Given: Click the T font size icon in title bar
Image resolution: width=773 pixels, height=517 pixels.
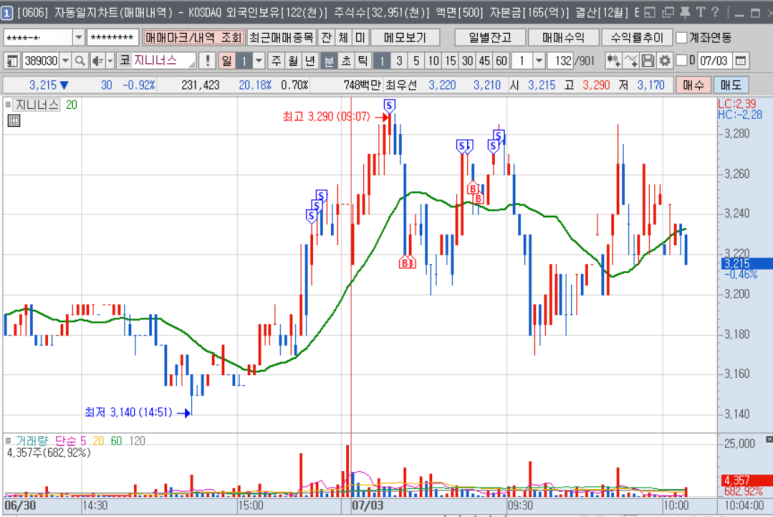Looking at the screenshot, I should pyautogui.click(x=701, y=12).
